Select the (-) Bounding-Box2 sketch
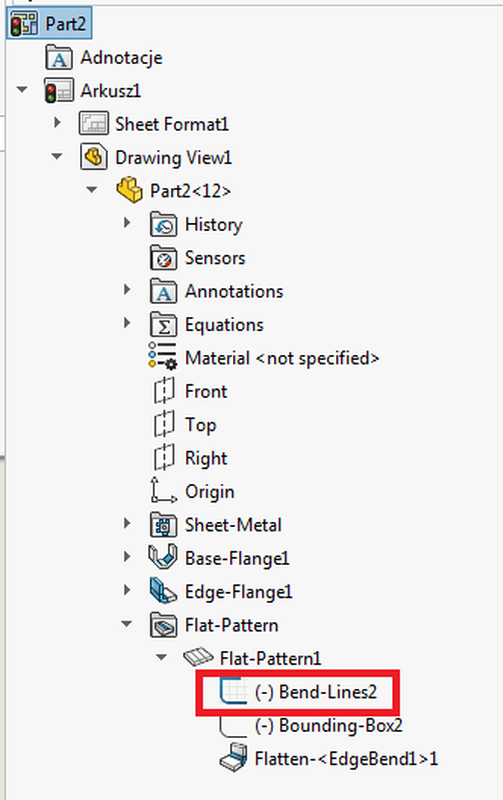 (x=329, y=725)
